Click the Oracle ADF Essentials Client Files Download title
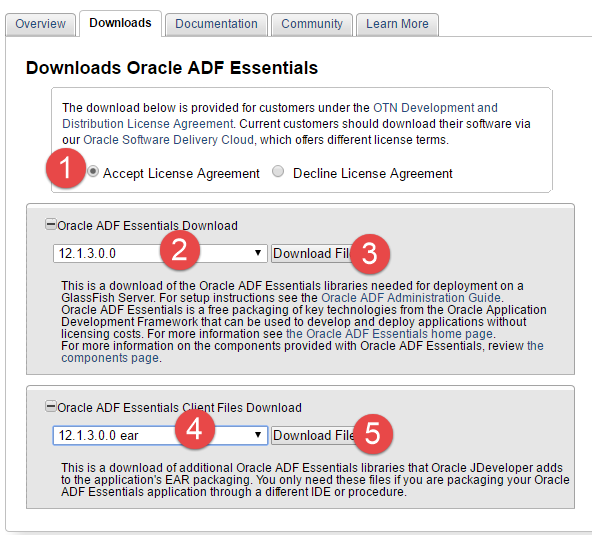The image size is (592, 535). pyautogui.click(x=179, y=407)
